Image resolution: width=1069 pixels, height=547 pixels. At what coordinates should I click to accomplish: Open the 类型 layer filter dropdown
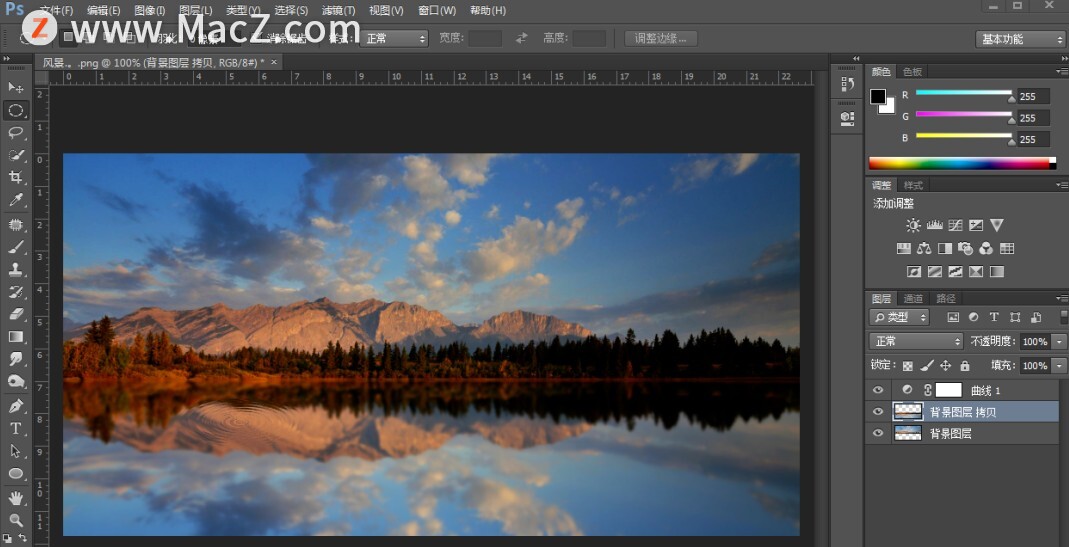pyautogui.click(x=899, y=317)
